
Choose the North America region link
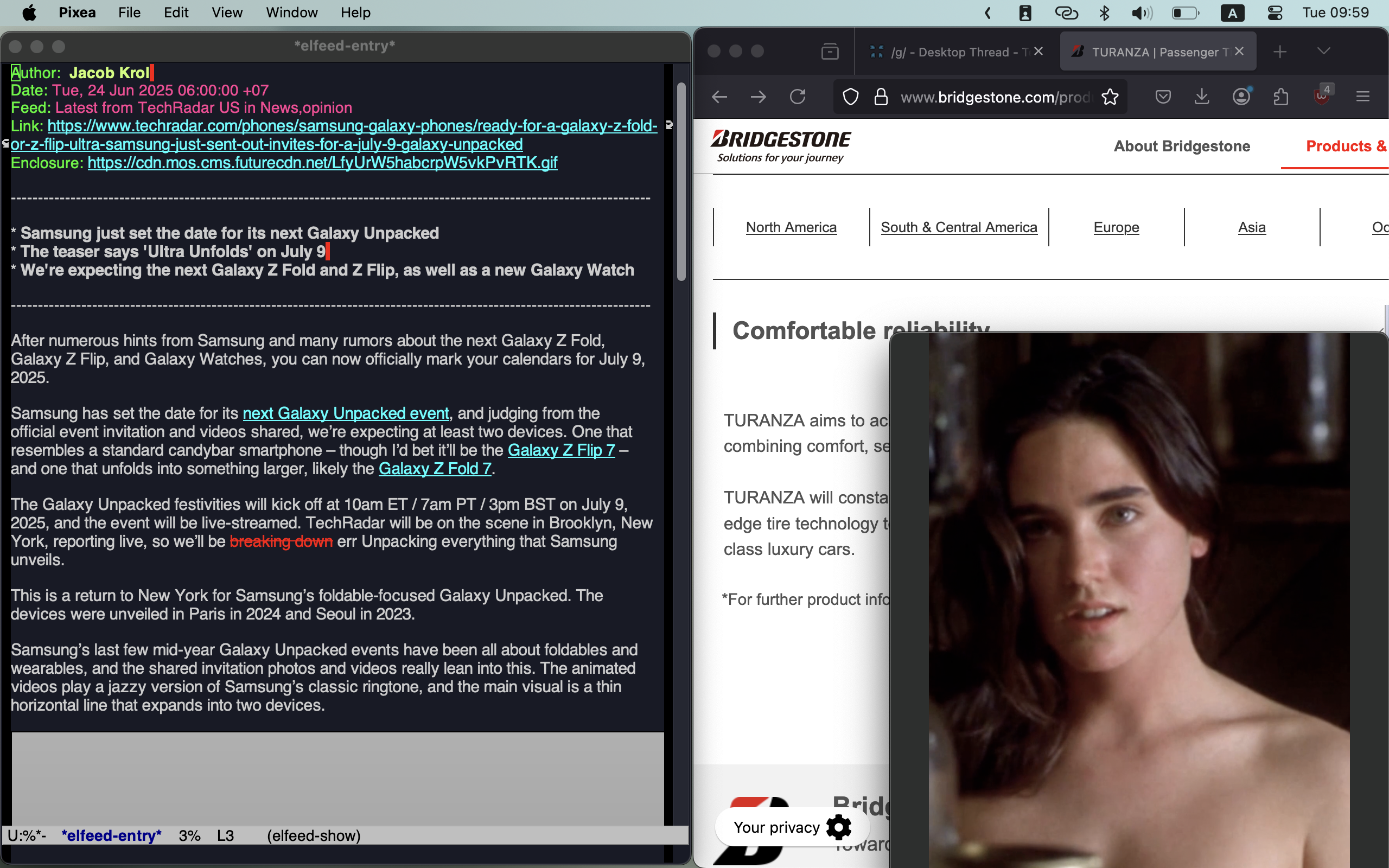pyautogui.click(x=791, y=227)
